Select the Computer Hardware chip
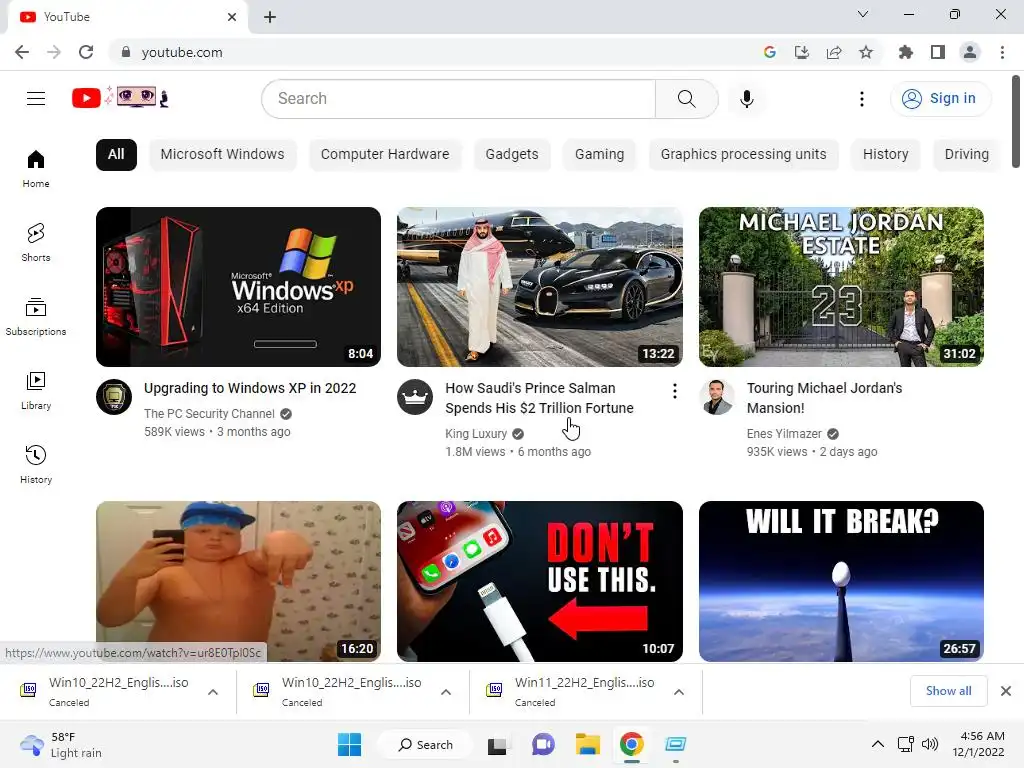Viewport: 1024px width, 768px height. click(385, 155)
